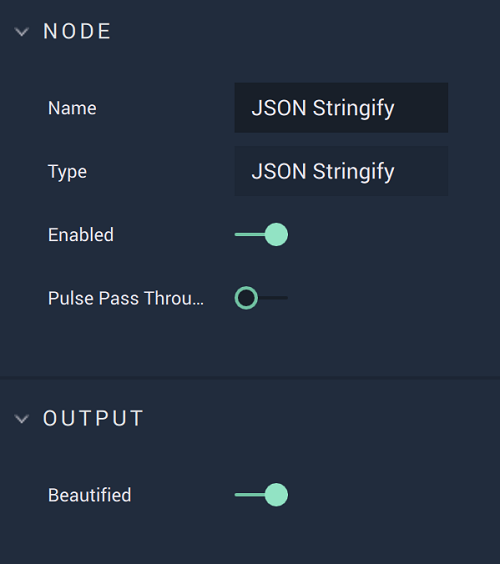The image size is (500, 564).
Task: Click the hollow knob of Pulse Pass toggle
Action: (x=246, y=298)
